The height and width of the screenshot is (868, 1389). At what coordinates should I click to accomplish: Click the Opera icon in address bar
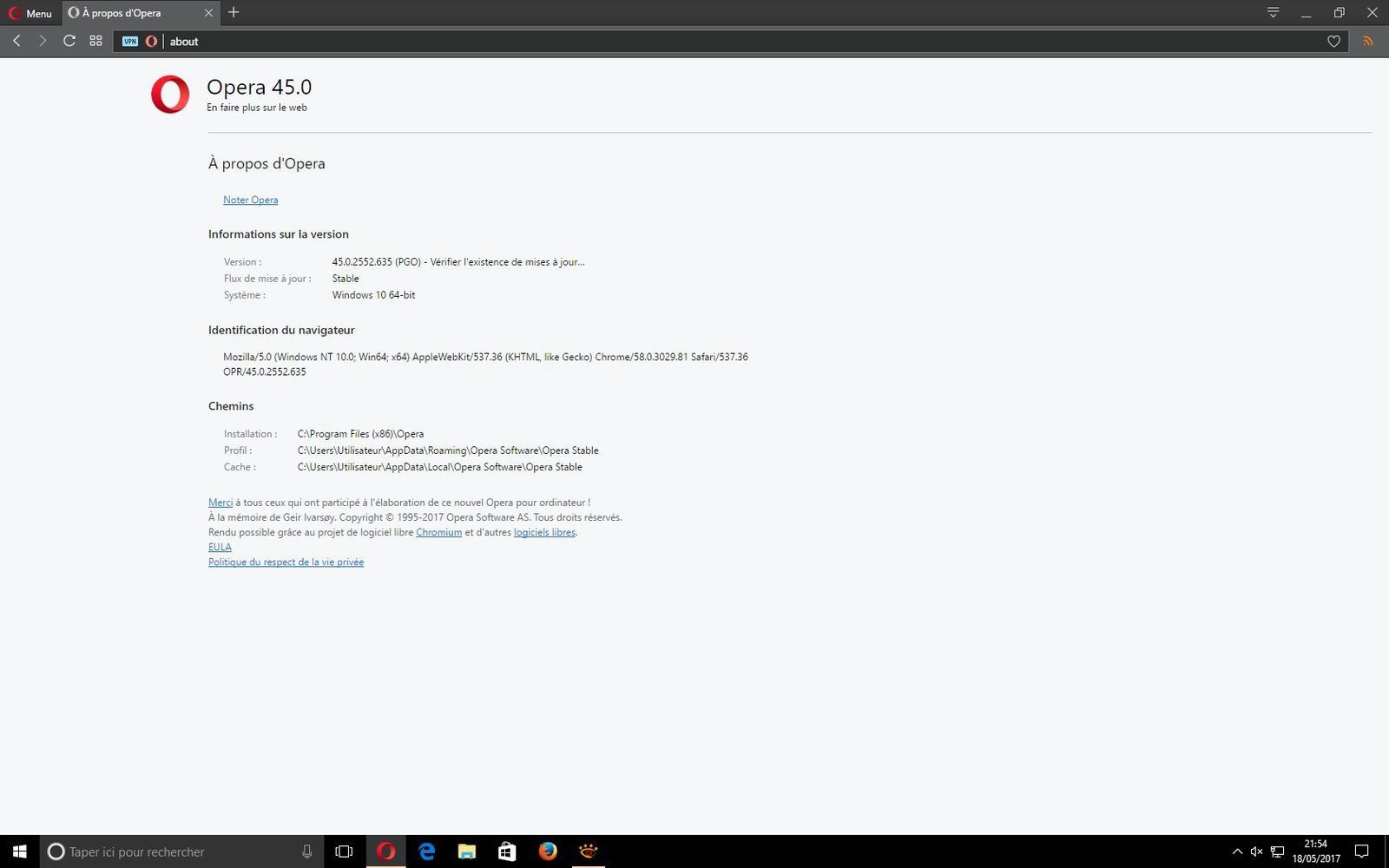click(151, 41)
